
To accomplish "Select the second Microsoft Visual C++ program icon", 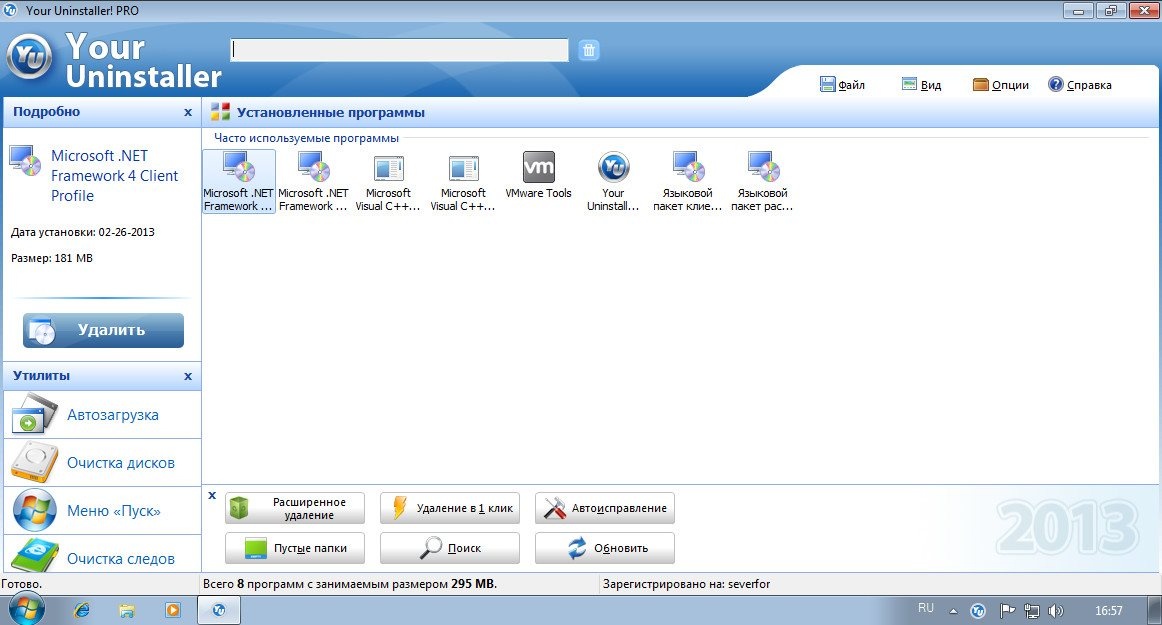I will (463, 182).
